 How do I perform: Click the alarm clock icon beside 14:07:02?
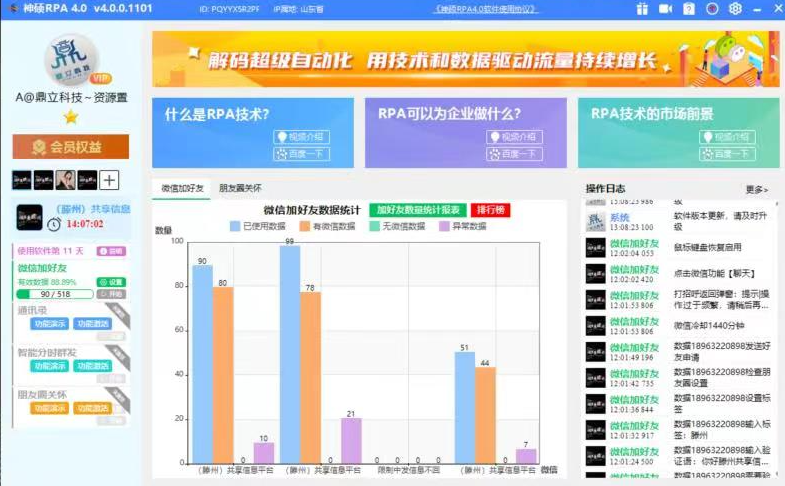(54, 224)
